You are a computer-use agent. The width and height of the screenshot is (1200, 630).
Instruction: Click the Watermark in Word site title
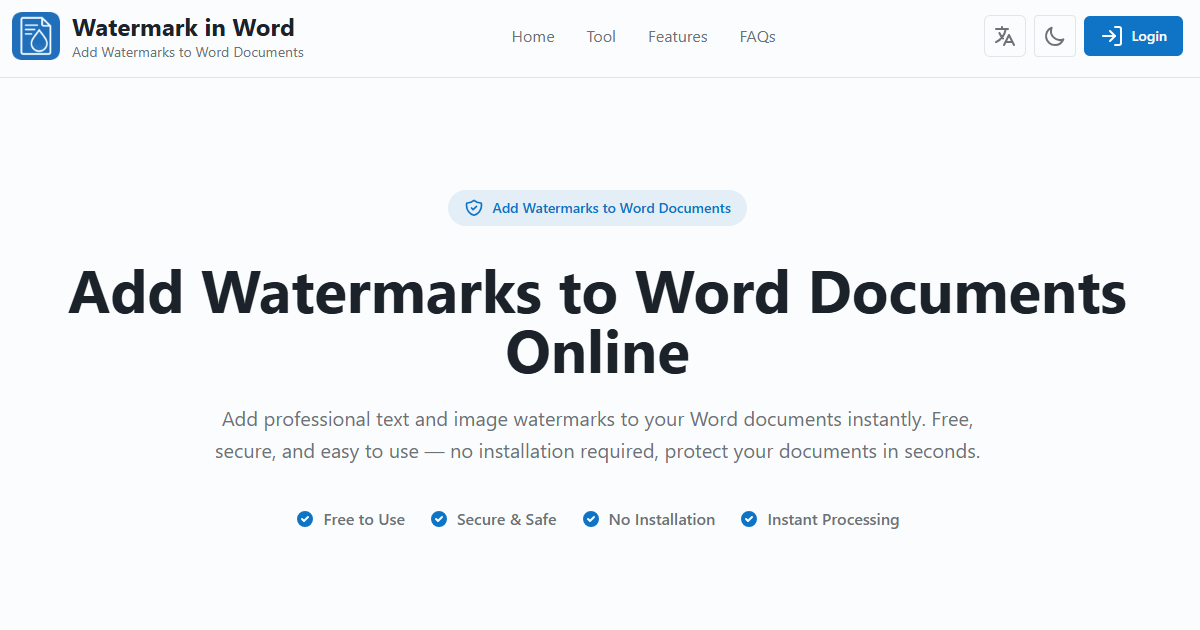tap(183, 27)
